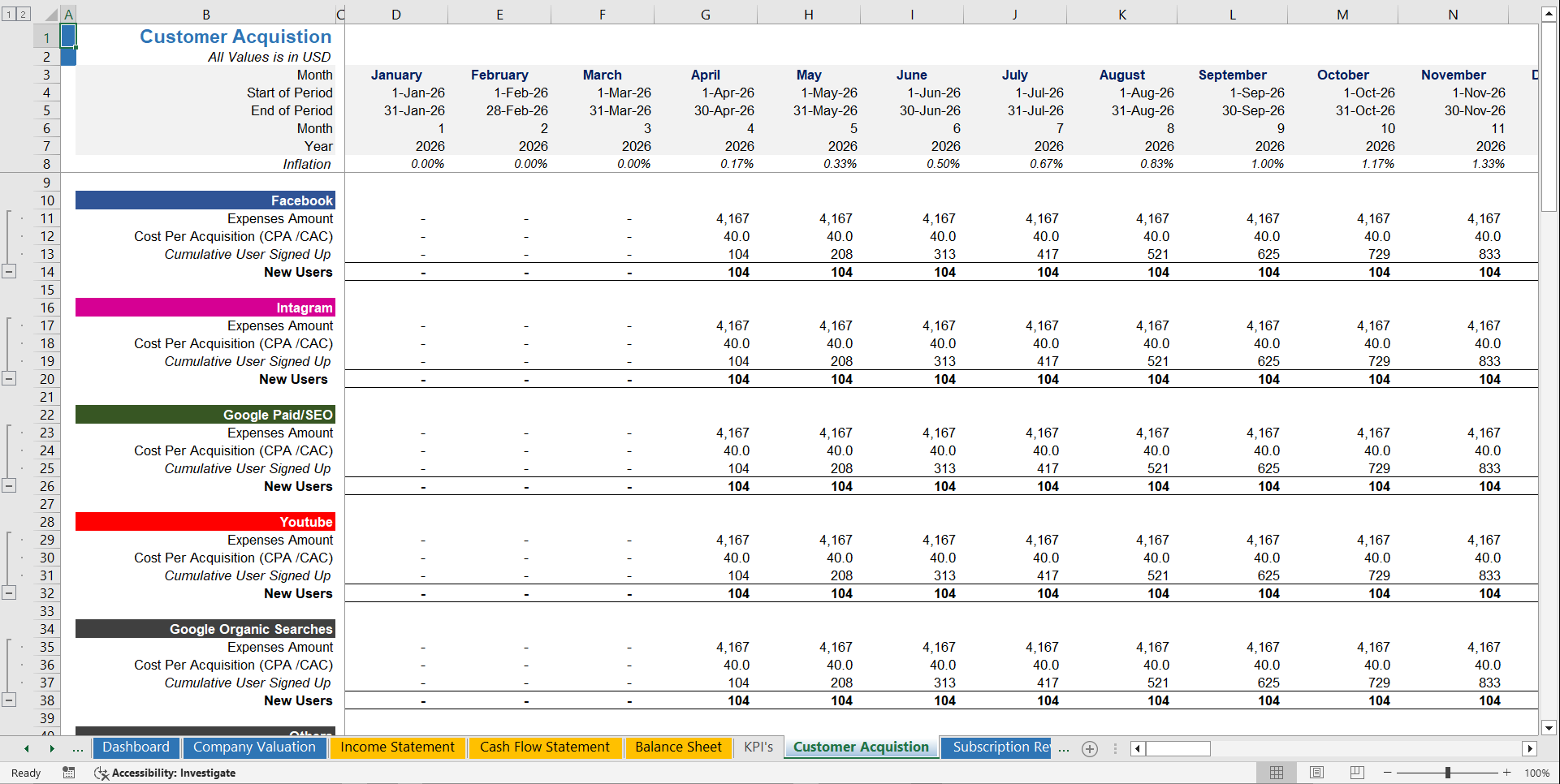Click the next-sheet navigation arrow
1560x784 pixels.
pos(52,748)
